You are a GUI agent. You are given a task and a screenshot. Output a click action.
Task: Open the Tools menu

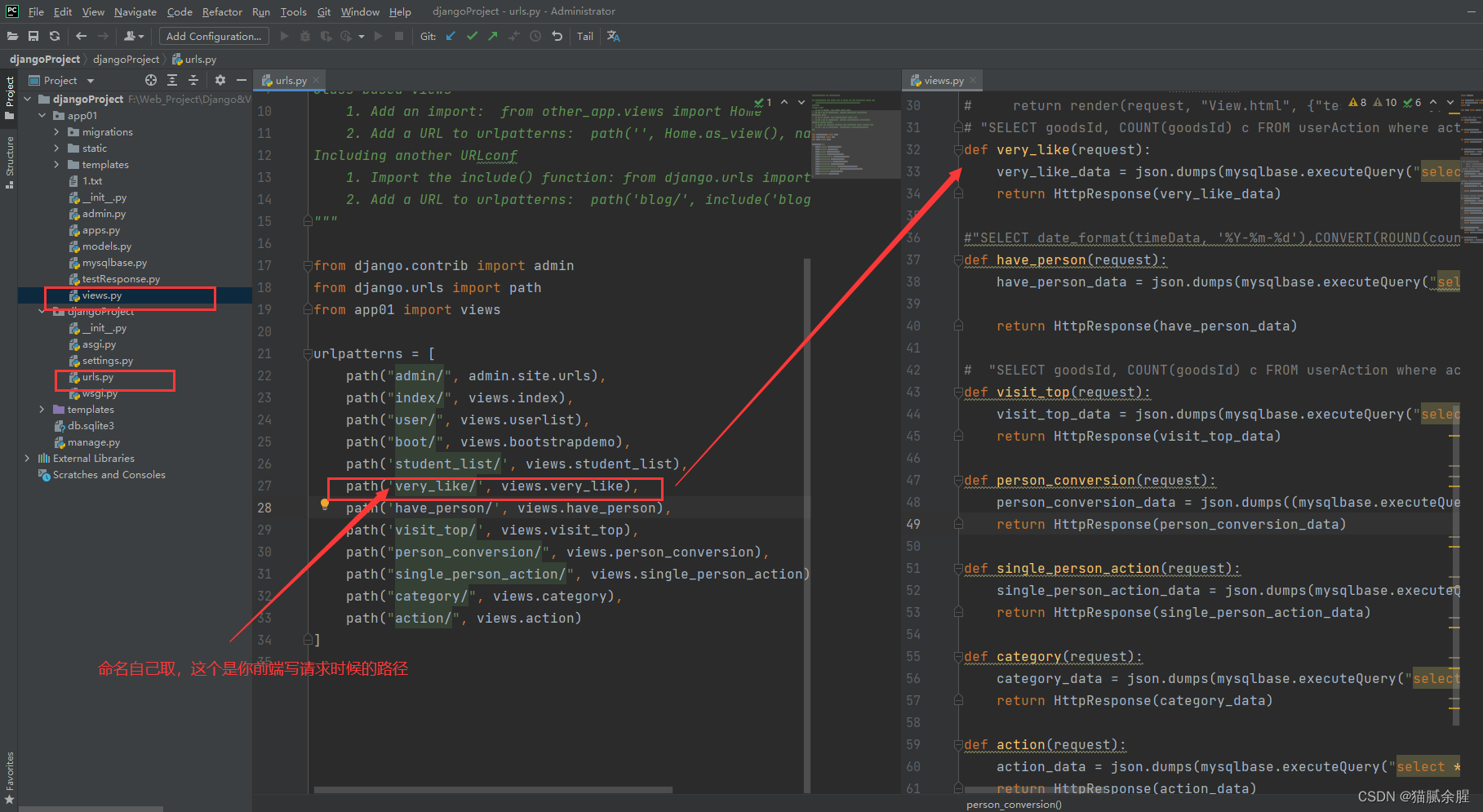click(293, 11)
